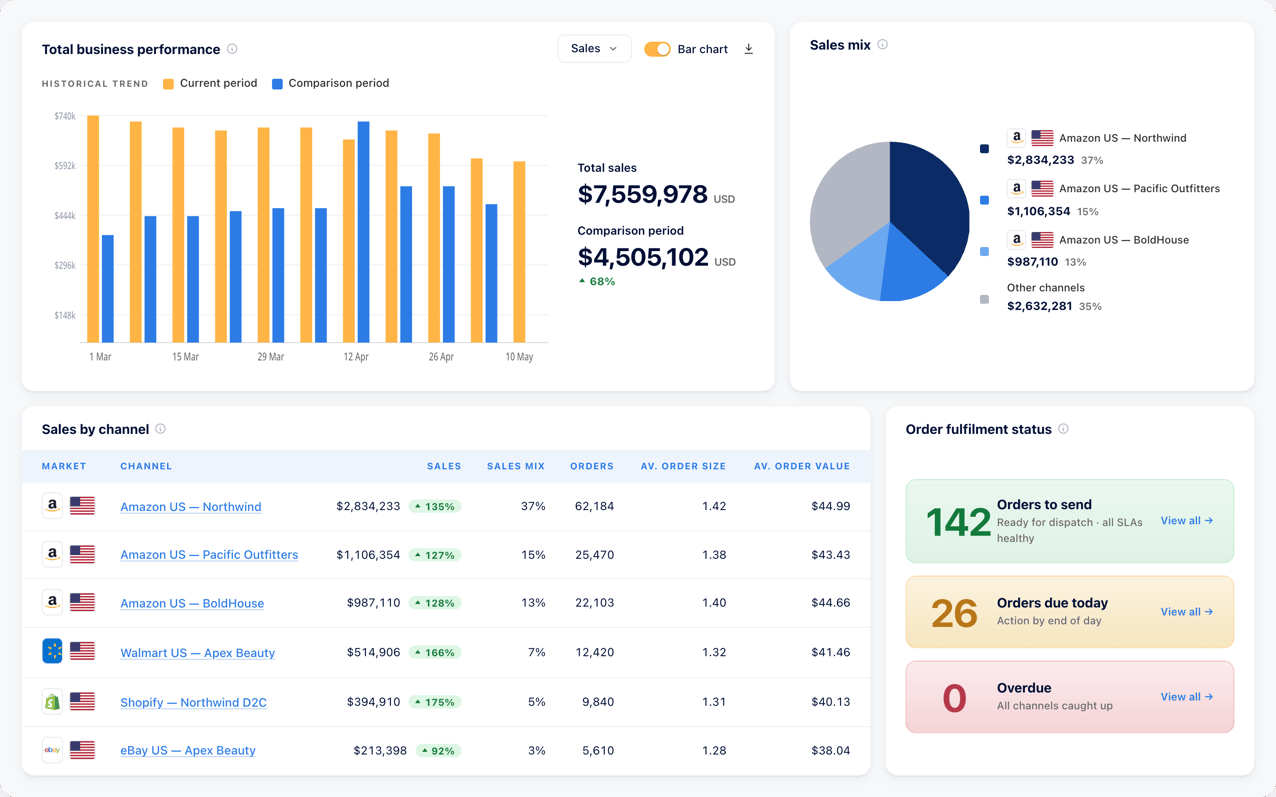Image resolution: width=1276 pixels, height=797 pixels.
Task: Click US flag in eBay US row
Action: click(x=83, y=750)
